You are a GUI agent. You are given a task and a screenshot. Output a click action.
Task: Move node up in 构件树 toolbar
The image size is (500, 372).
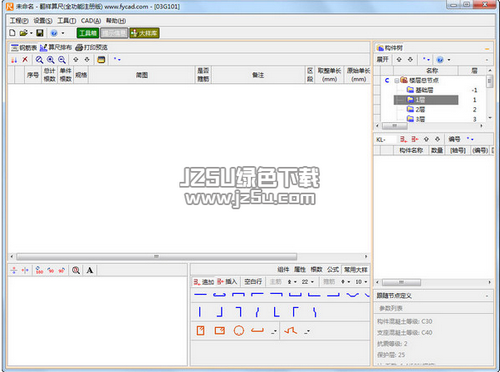tap(399, 59)
